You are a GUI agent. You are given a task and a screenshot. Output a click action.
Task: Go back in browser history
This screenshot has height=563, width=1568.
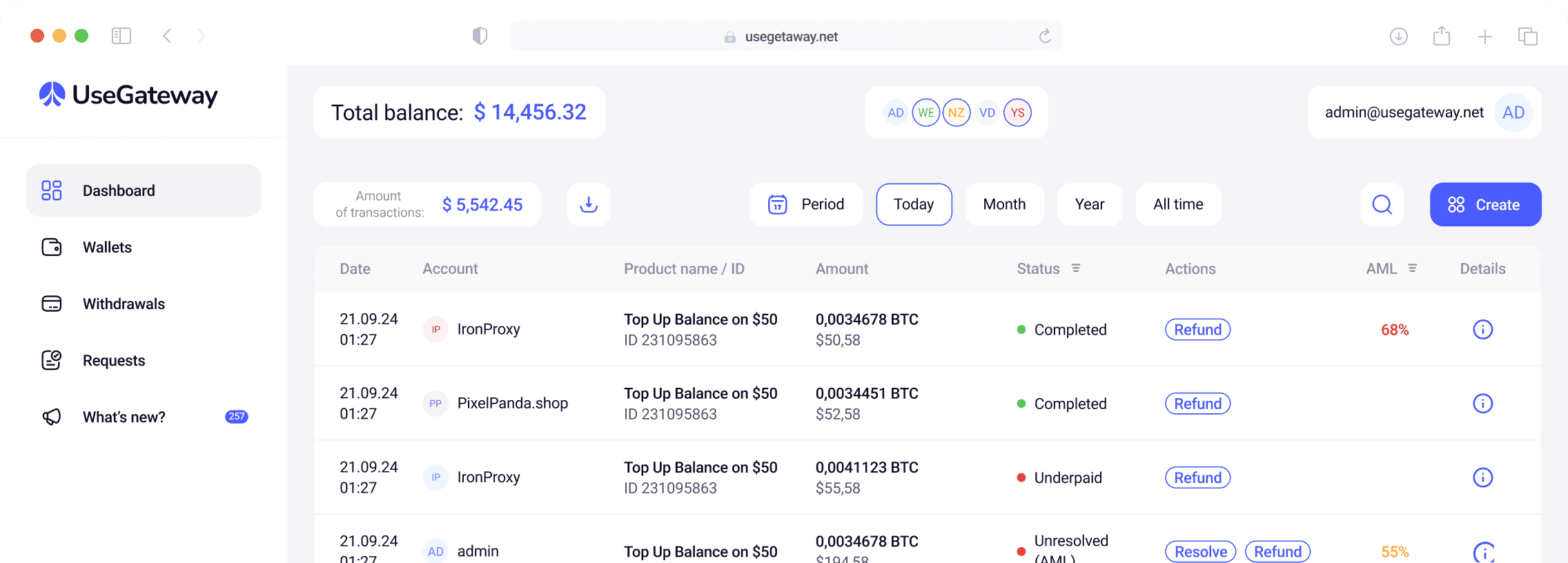[x=167, y=36]
